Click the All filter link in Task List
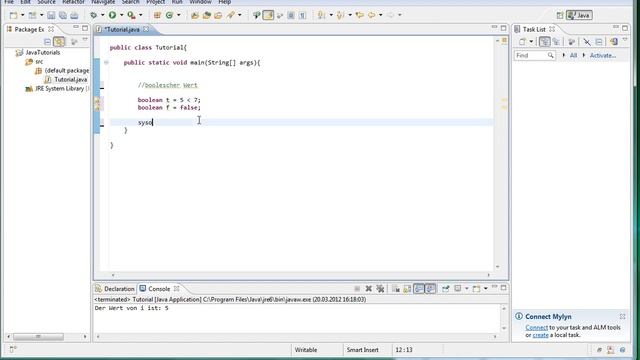The width and height of the screenshot is (640, 360). tap(573, 55)
